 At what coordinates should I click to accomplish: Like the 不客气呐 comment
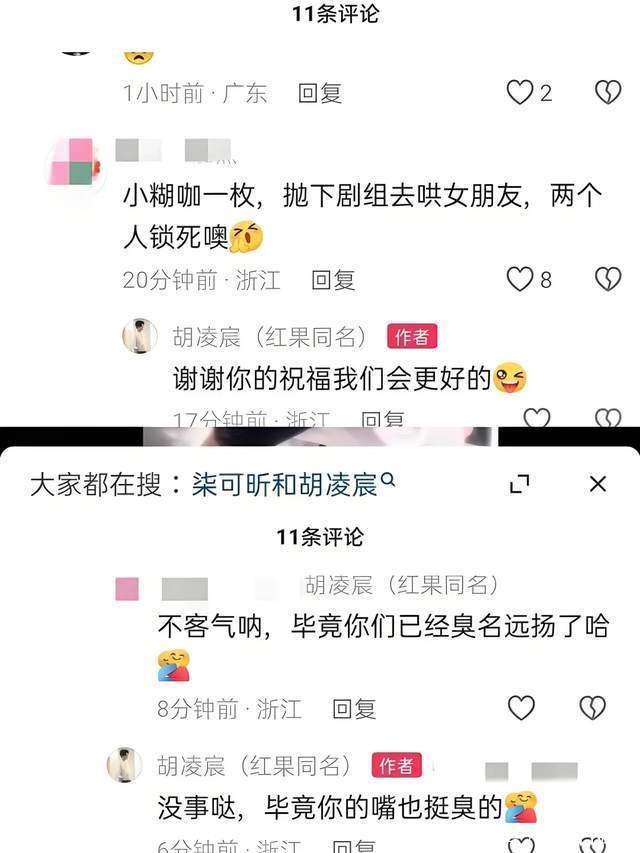coord(521,708)
